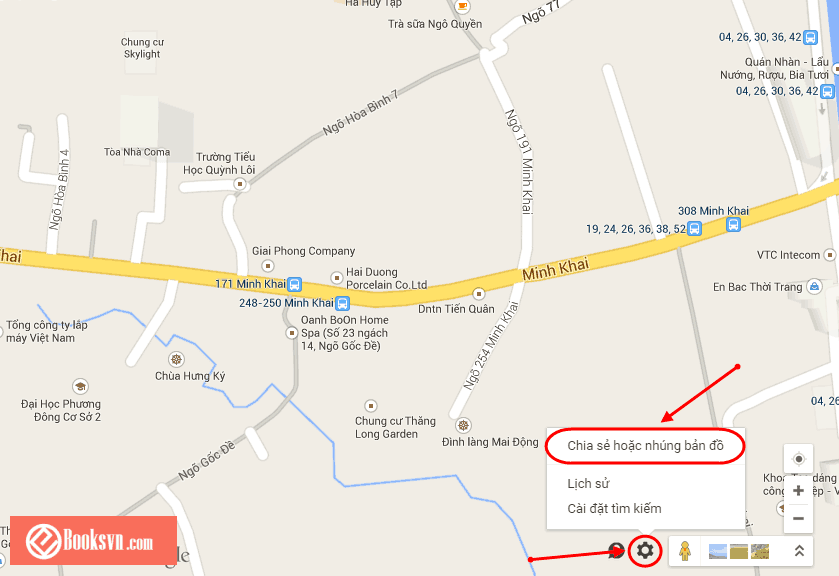The width and height of the screenshot is (839, 576).
Task: Open the 'Lịch sử' menu entry
Action: [588, 483]
